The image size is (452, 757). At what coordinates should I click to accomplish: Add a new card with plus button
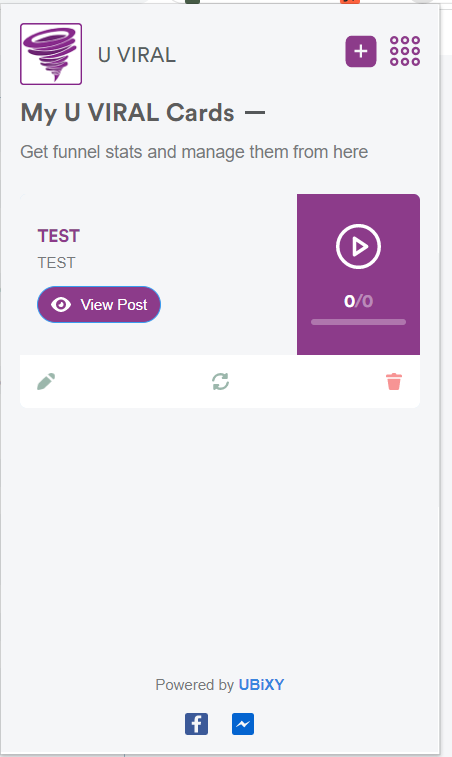coord(361,51)
